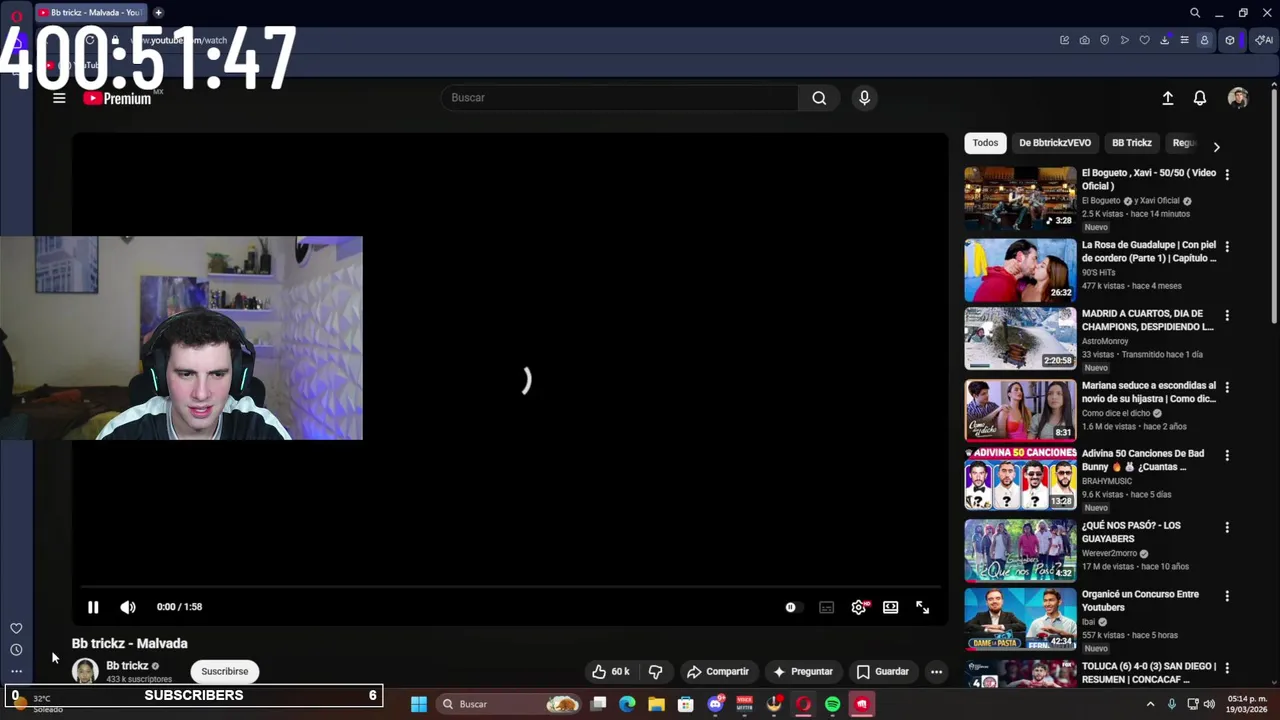Viewport: 1280px width, 720px height.
Task: Open Opera easy setup sliders icon
Action: point(1184,40)
